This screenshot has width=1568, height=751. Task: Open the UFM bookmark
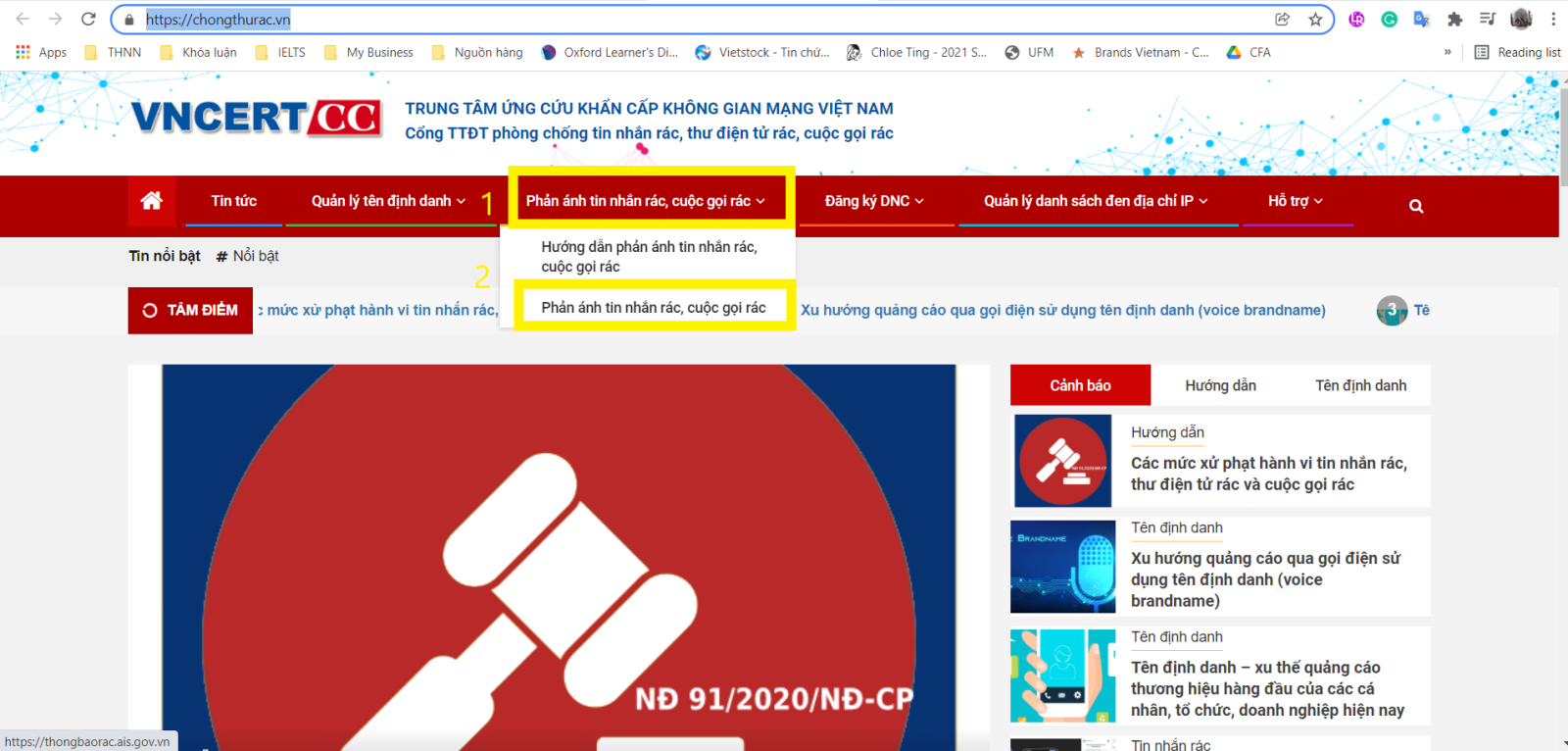click(x=1029, y=52)
